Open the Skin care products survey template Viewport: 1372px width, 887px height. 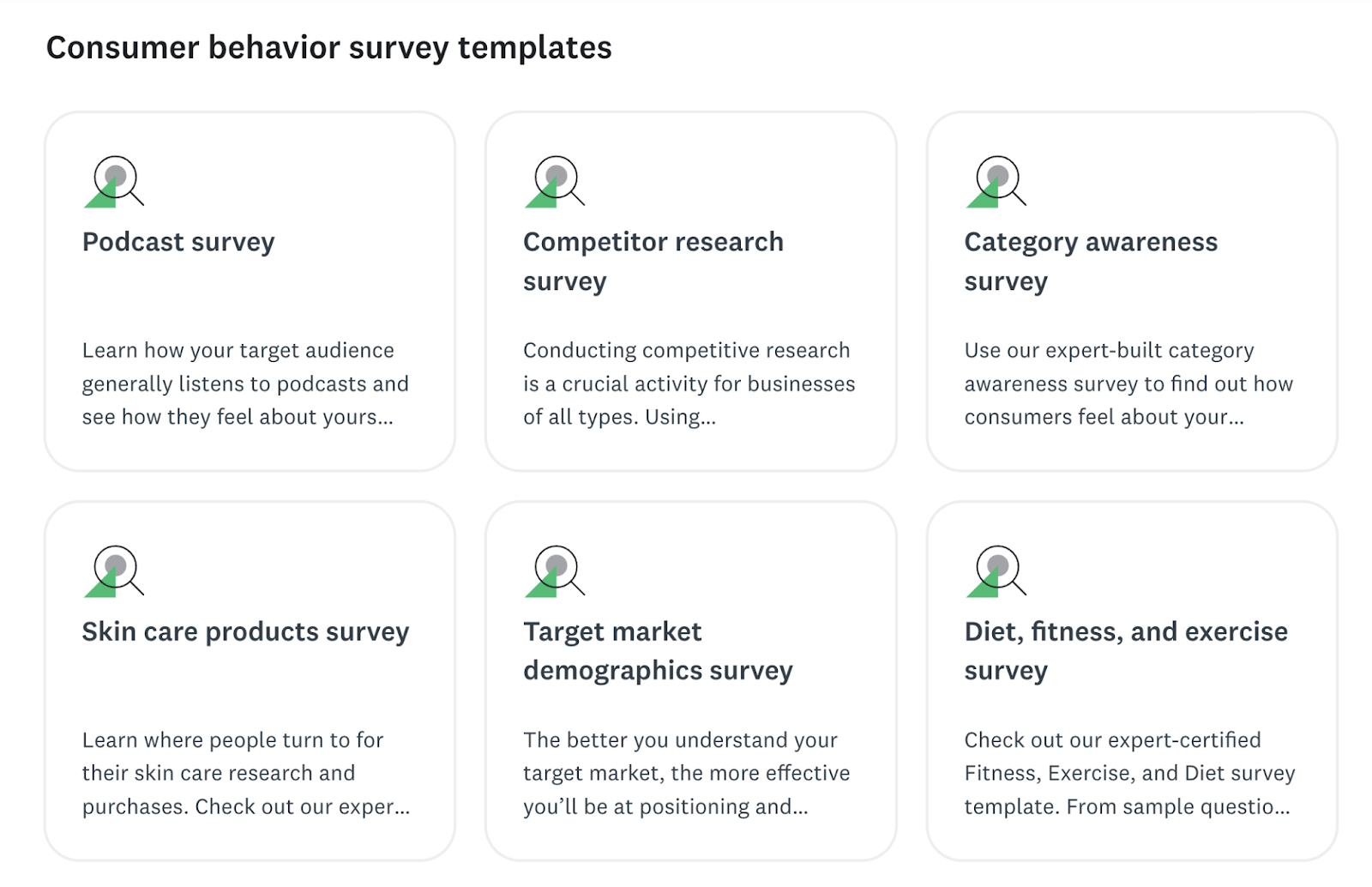coord(246,631)
